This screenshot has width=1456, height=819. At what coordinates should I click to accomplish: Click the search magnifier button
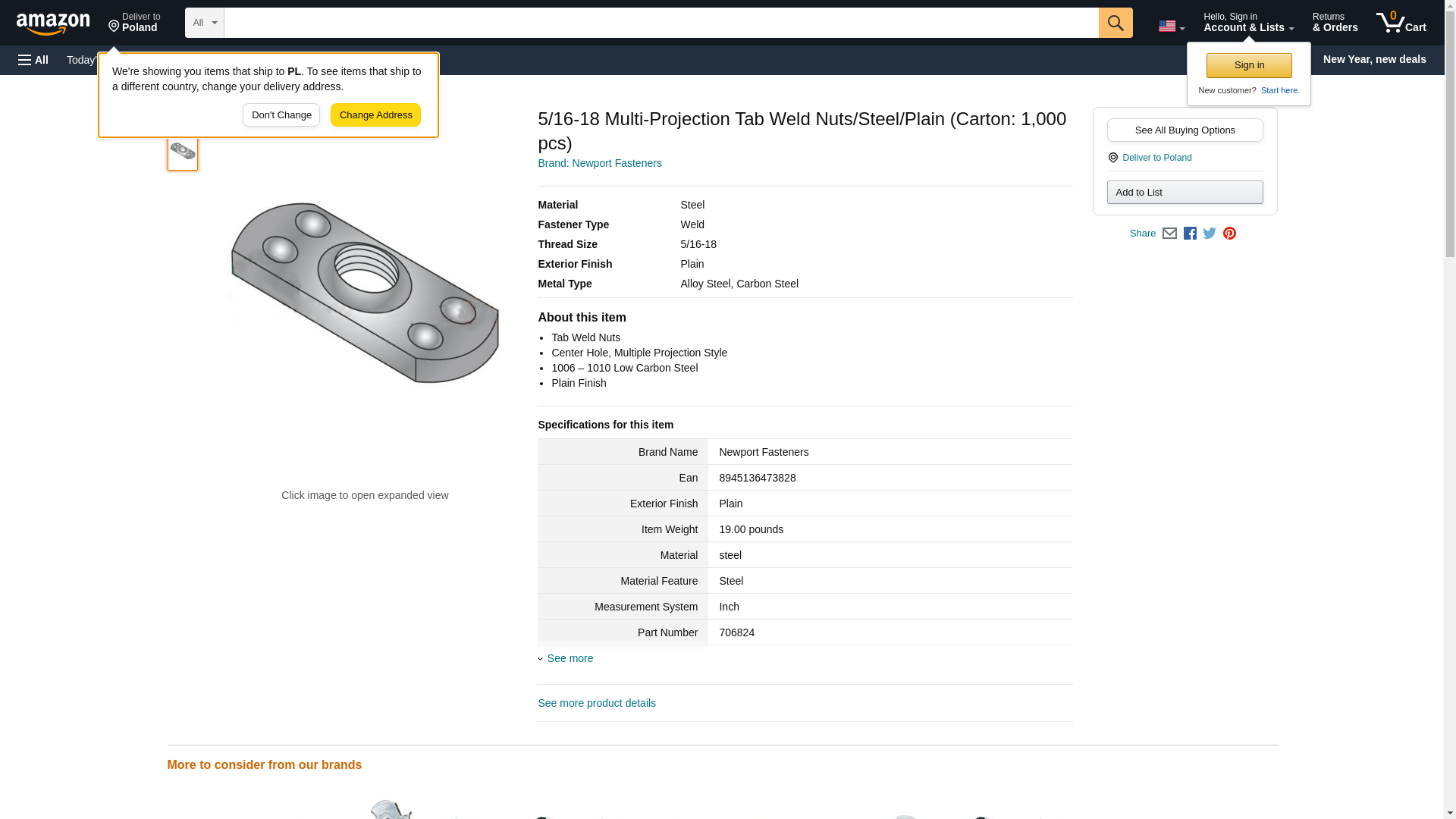point(1115,23)
